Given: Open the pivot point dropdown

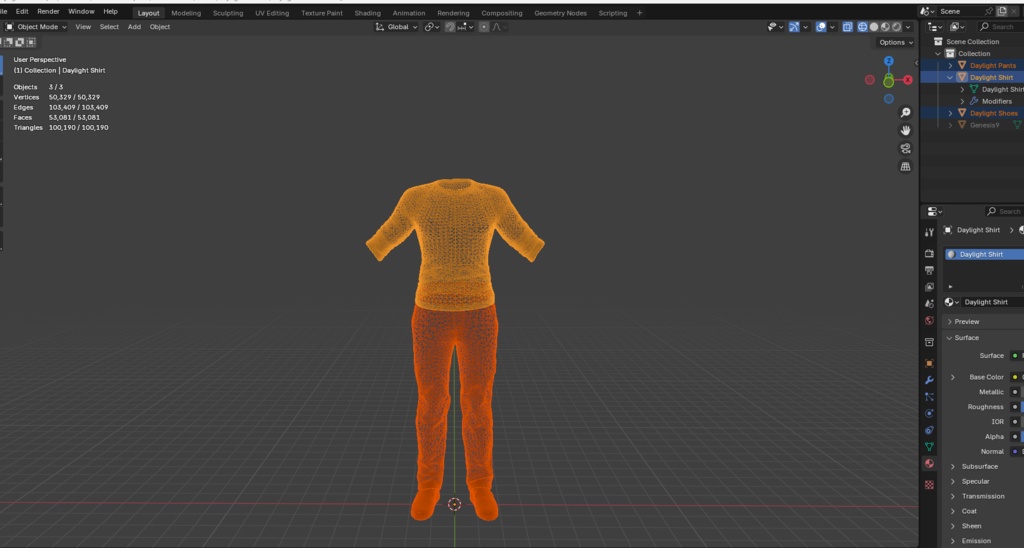Looking at the screenshot, I should (x=430, y=27).
